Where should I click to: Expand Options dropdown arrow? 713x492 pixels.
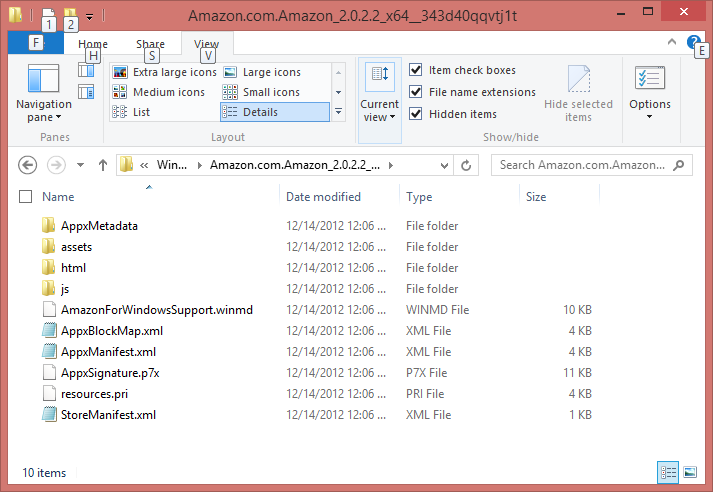[649, 117]
